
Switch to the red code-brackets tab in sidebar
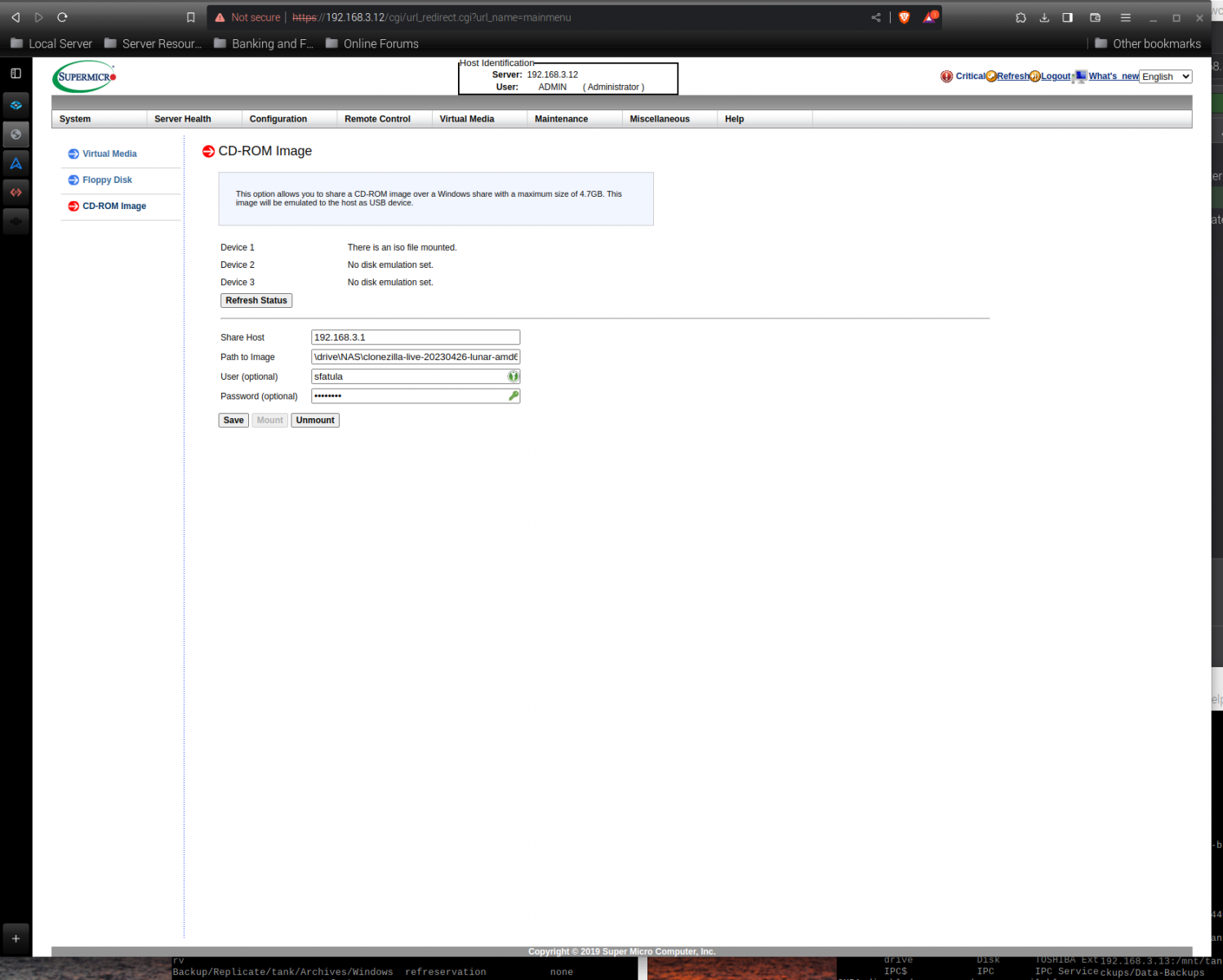click(16, 192)
